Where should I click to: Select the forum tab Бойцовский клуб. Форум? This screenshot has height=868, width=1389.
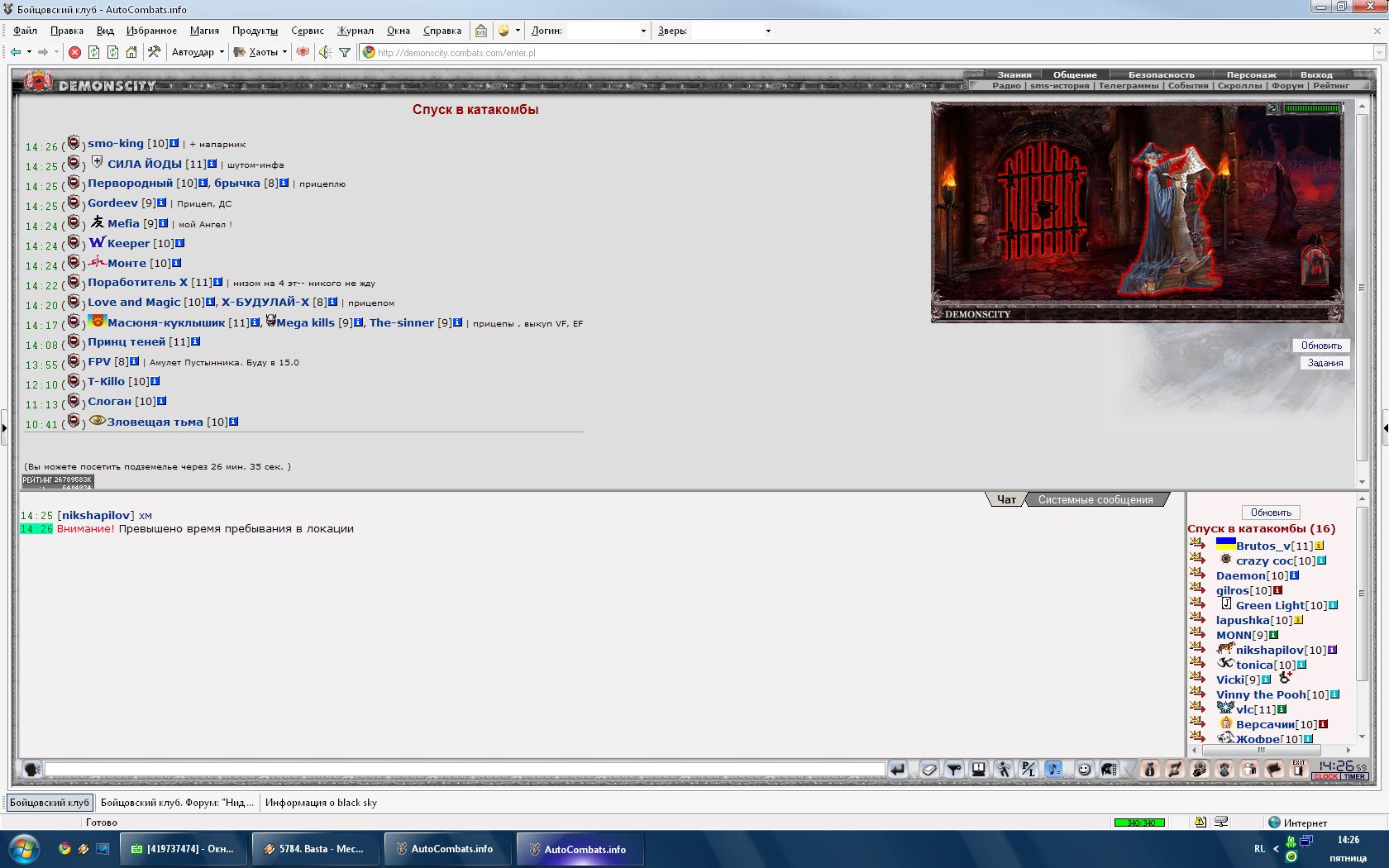point(177,803)
